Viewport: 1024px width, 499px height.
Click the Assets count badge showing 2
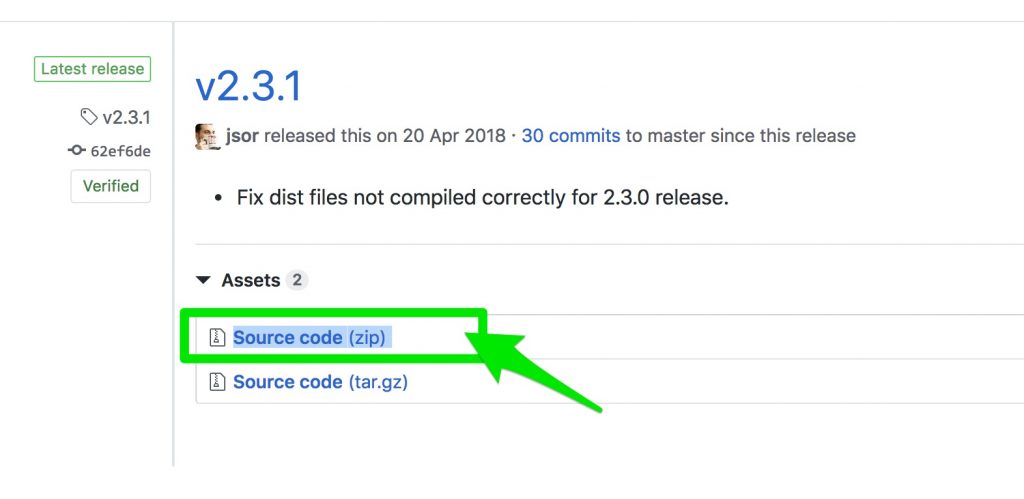pyautogui.click(x=296, y=281)
